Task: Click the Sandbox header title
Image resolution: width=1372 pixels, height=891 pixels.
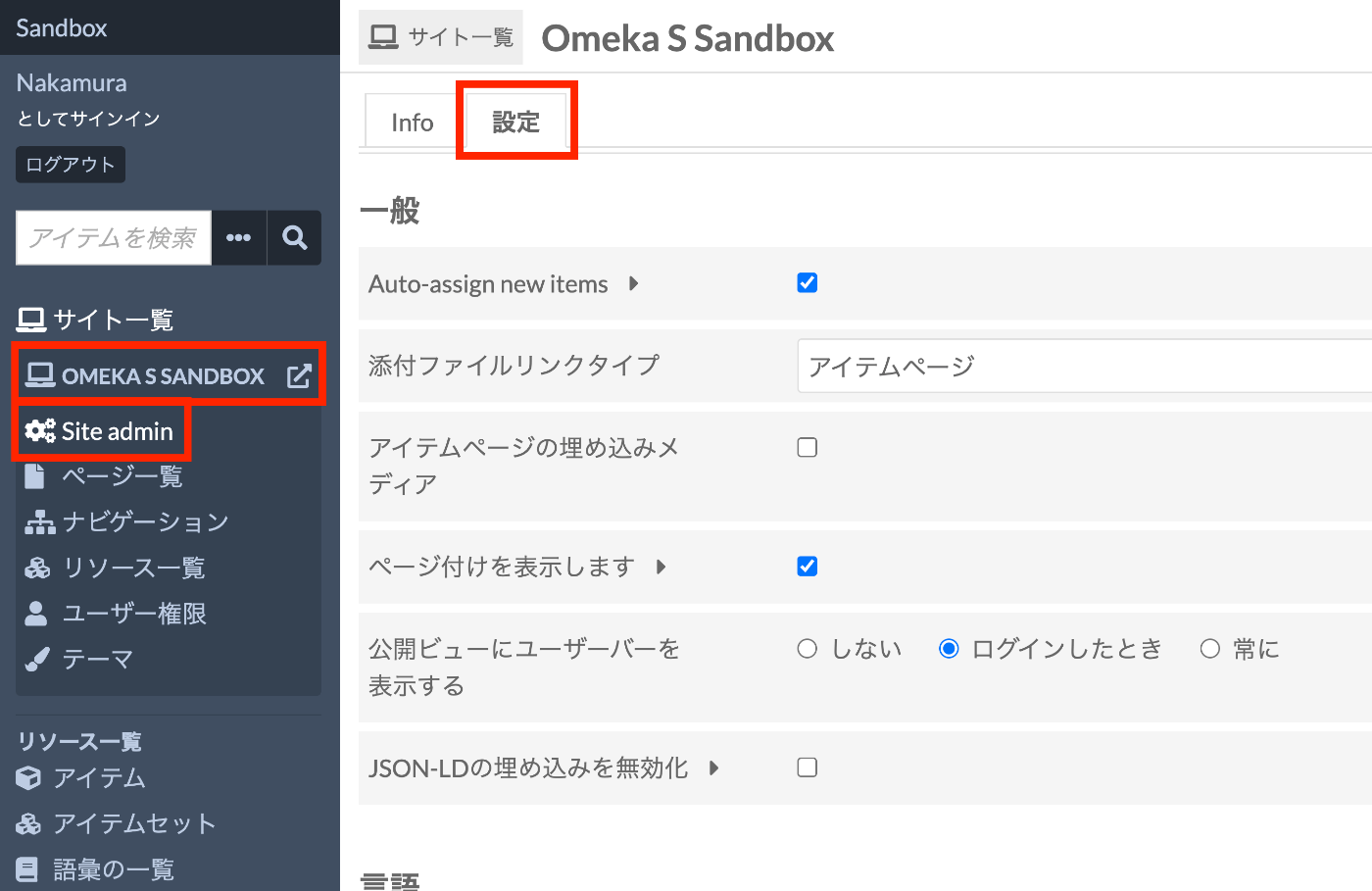Action: point(62,27)
